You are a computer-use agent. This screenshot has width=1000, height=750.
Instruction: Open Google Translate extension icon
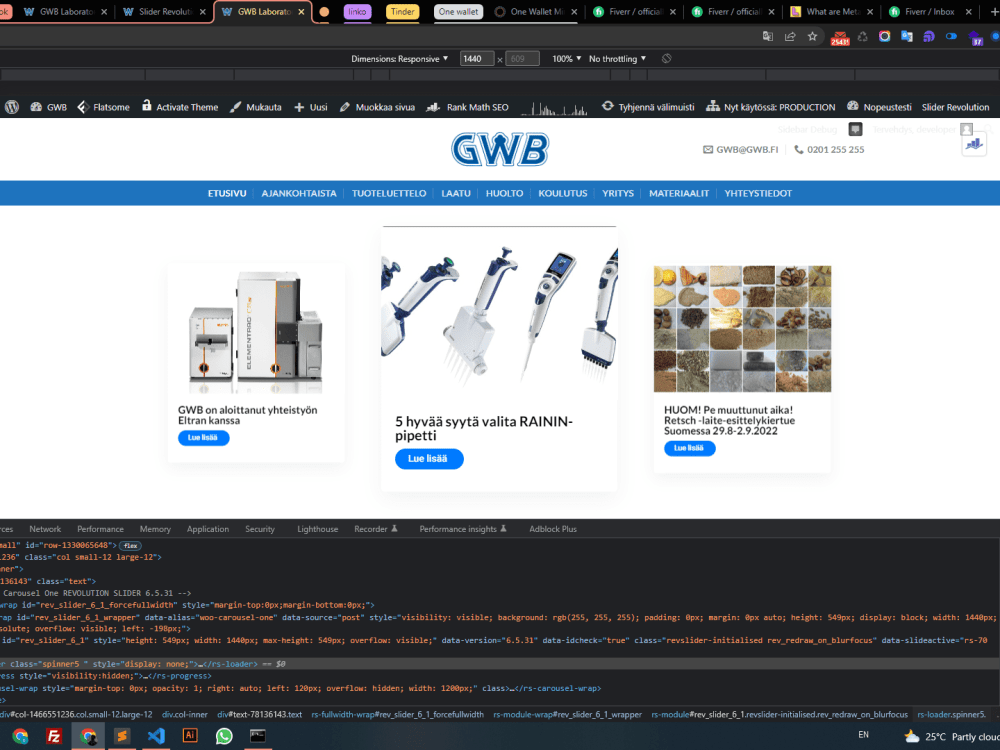click(907, 36)
